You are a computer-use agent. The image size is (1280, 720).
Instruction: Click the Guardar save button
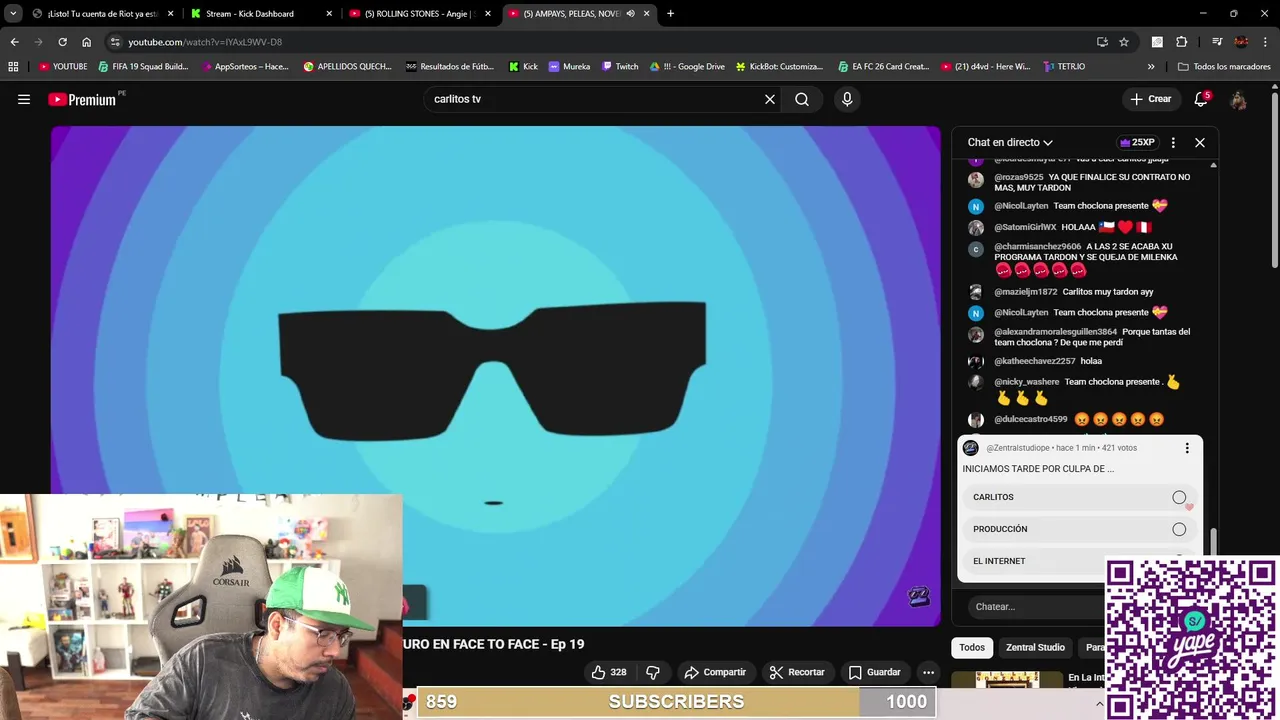click(x=875, y=672)
